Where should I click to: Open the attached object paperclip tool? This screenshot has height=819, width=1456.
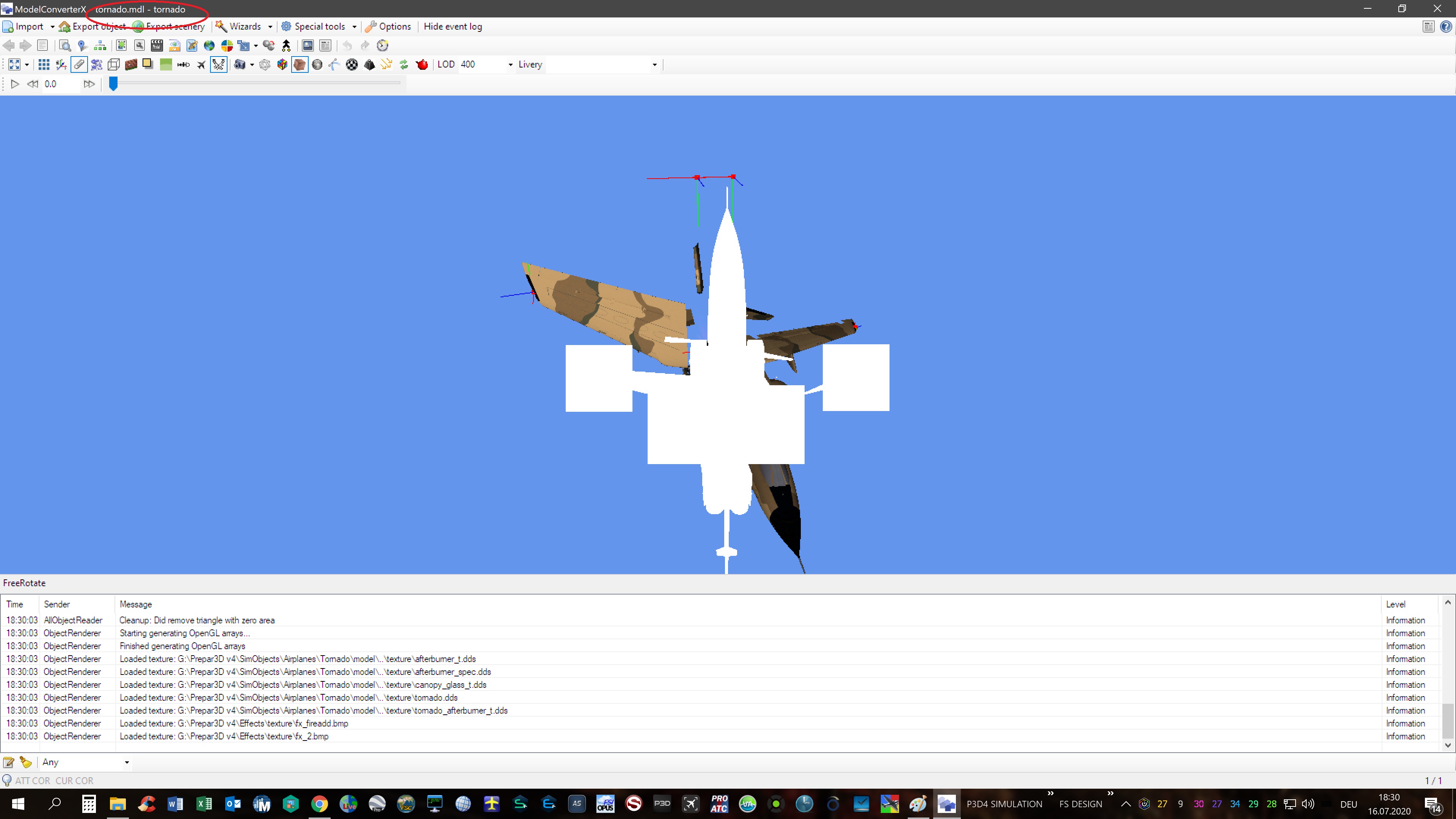pos(79,64)
